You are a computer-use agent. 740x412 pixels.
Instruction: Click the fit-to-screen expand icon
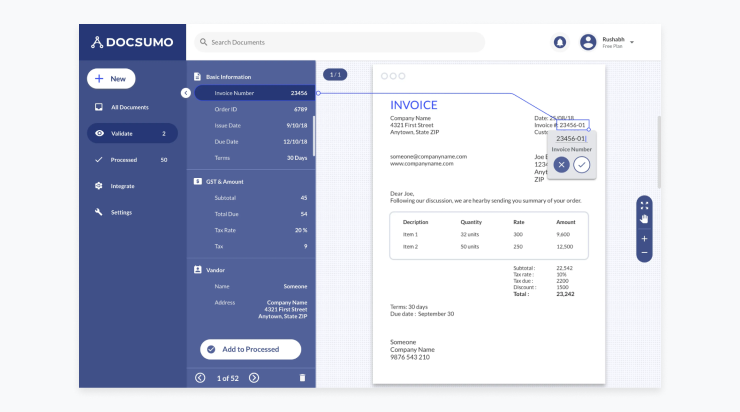pos(644,206)
